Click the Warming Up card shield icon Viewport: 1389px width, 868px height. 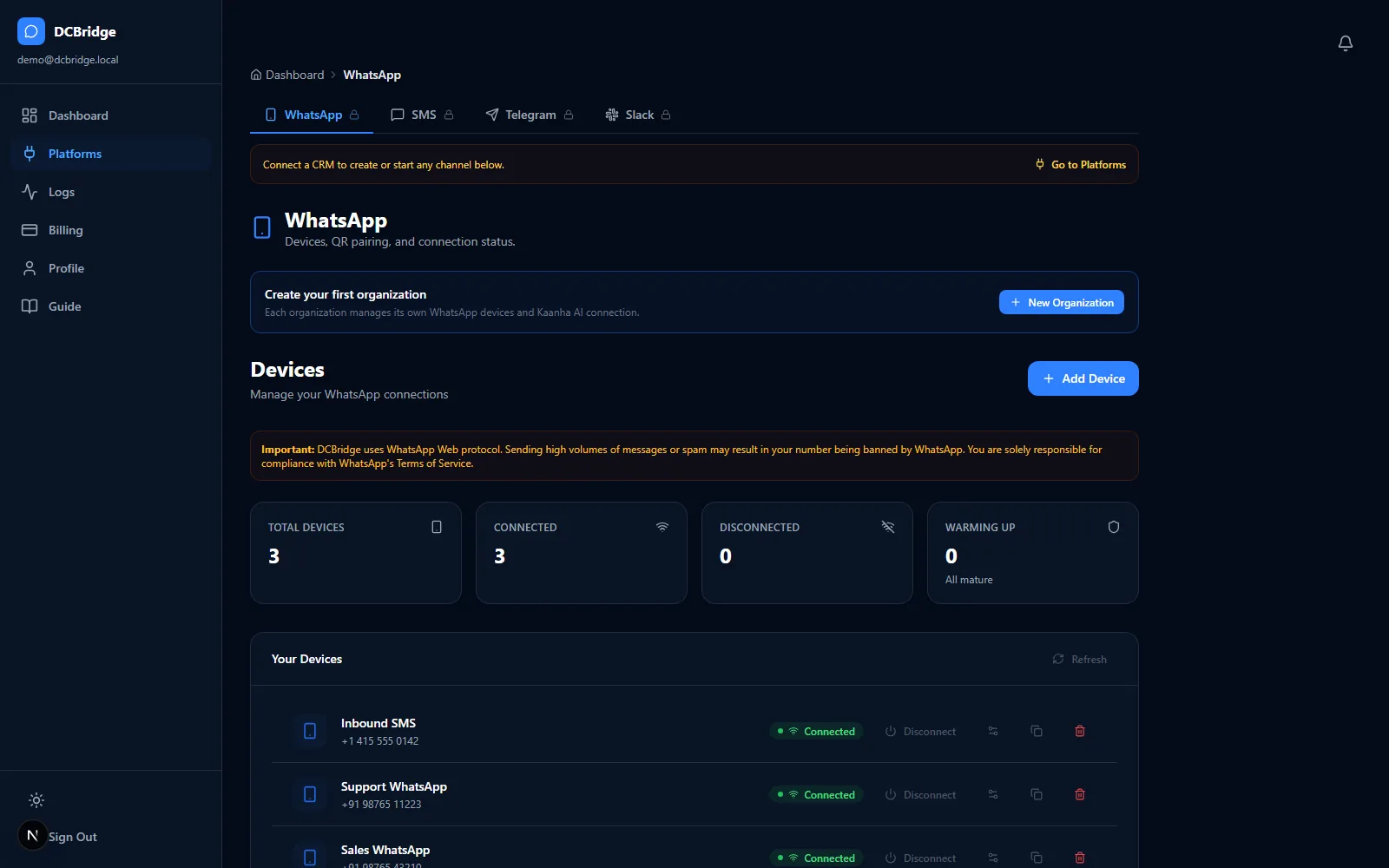pyautogui.click(x=1114, y=527)
